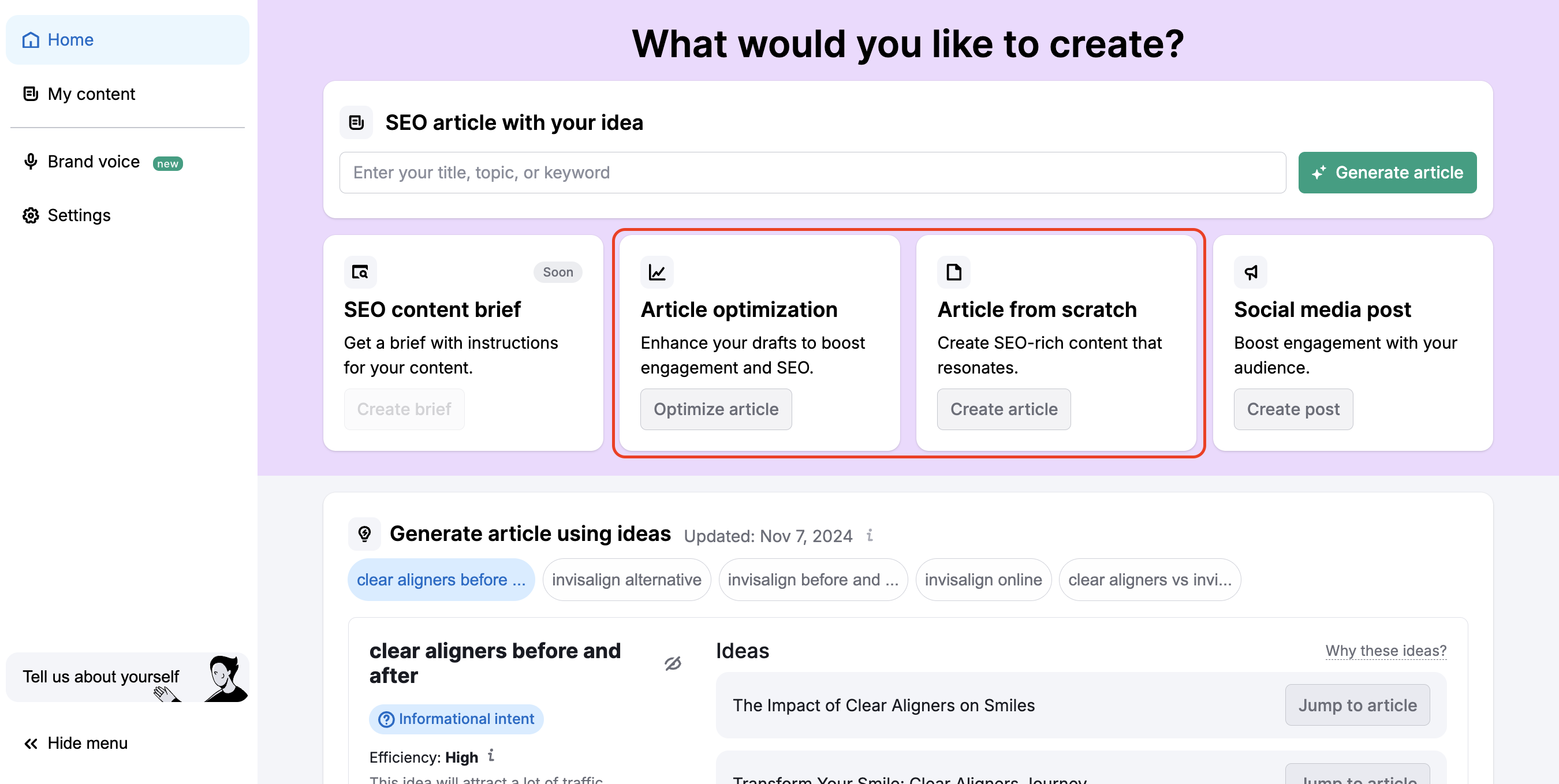Screen dimensions: 1559x784
Task: Click the Brand voice sidebar icon
Action: 29,162
